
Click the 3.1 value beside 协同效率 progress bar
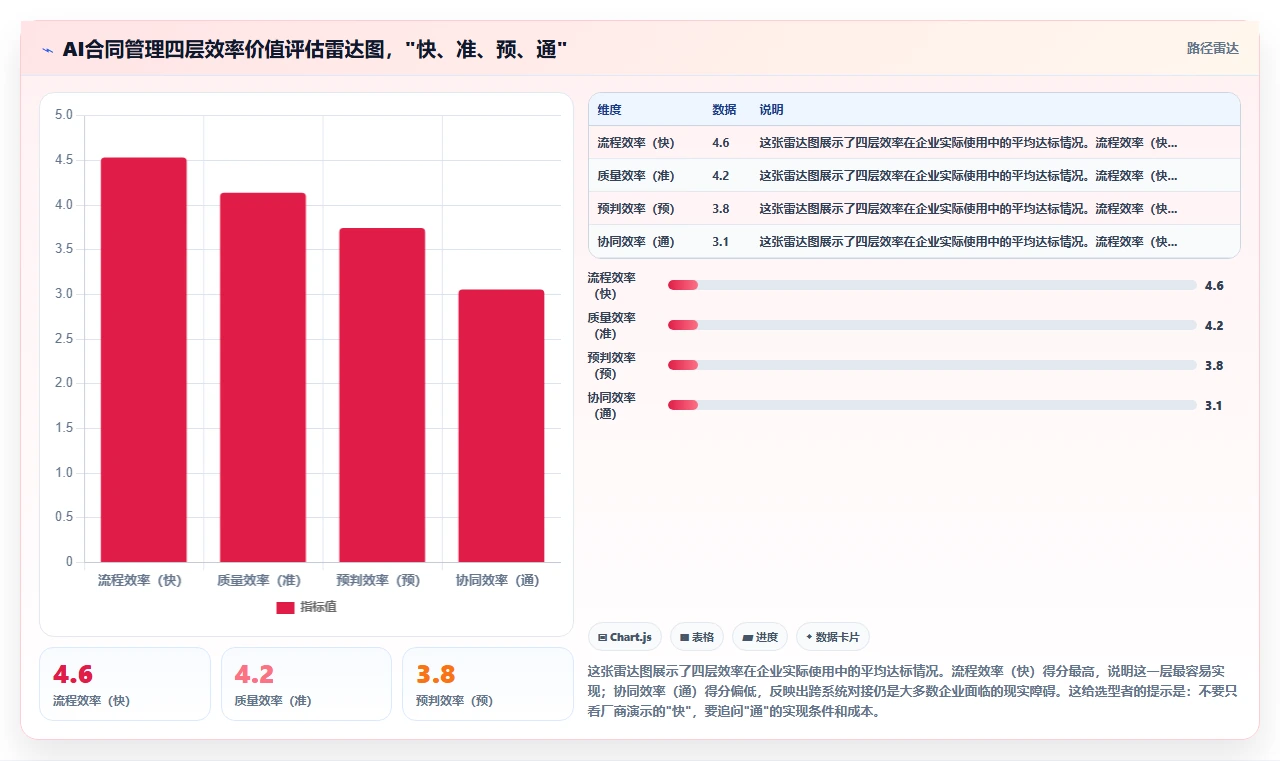coord(1214,405)
